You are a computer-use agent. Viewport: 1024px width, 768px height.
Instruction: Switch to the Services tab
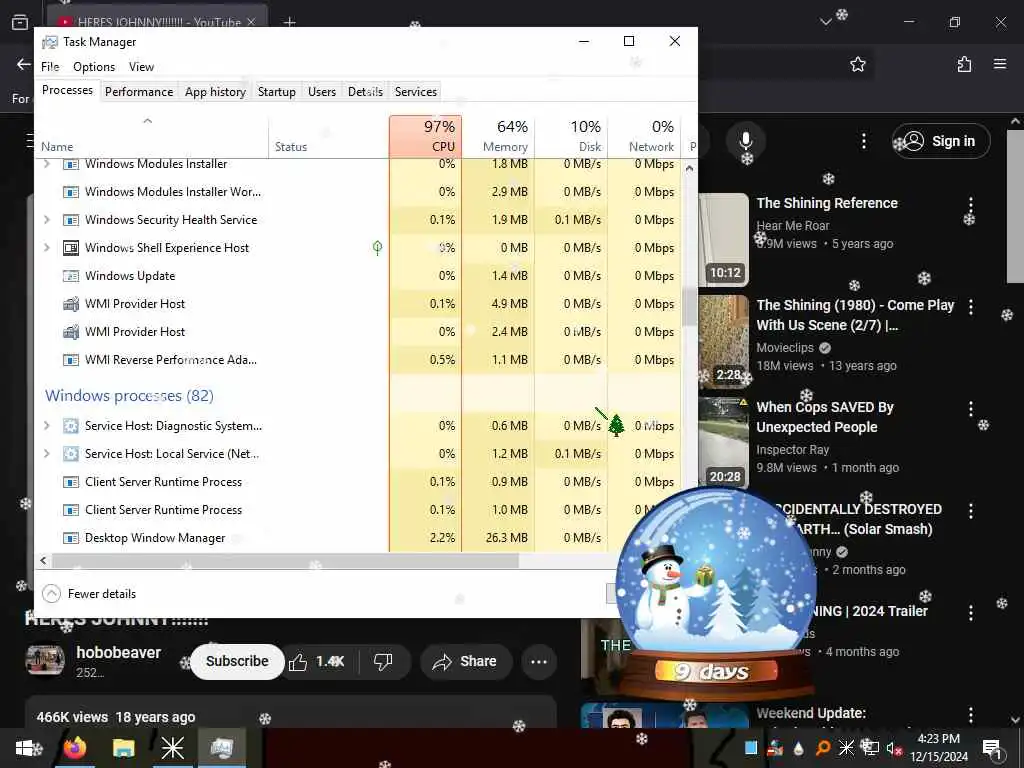(415, 91)
